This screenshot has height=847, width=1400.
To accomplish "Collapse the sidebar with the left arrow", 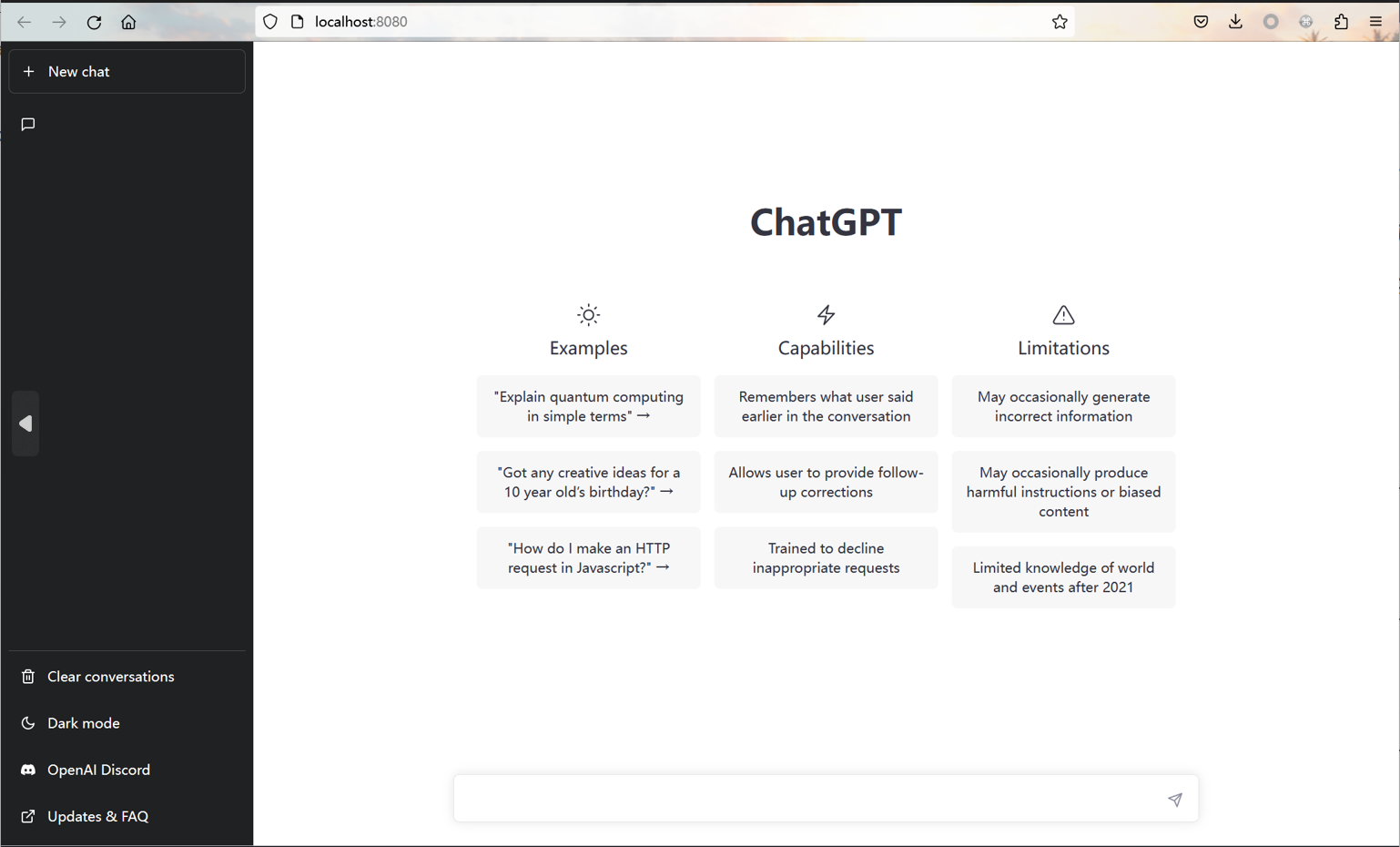I will coord(25,423).
